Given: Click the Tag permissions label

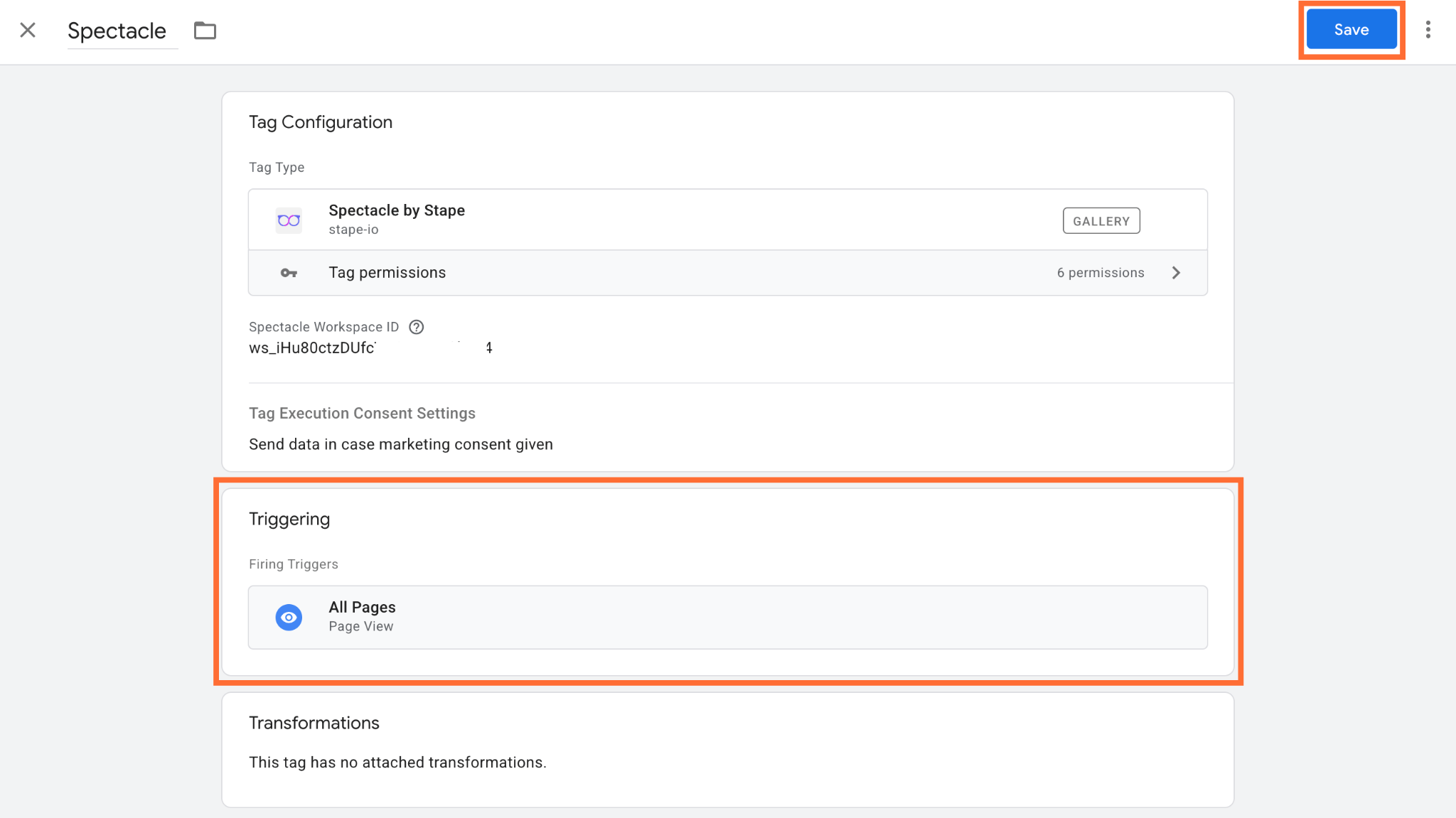Looking at the screenshot, I should pos(387,273).
